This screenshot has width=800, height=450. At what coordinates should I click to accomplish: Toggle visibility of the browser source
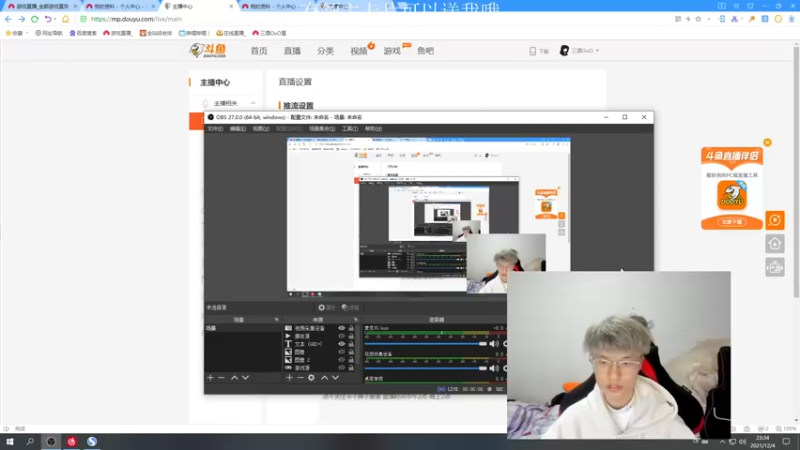click(341, 367)
